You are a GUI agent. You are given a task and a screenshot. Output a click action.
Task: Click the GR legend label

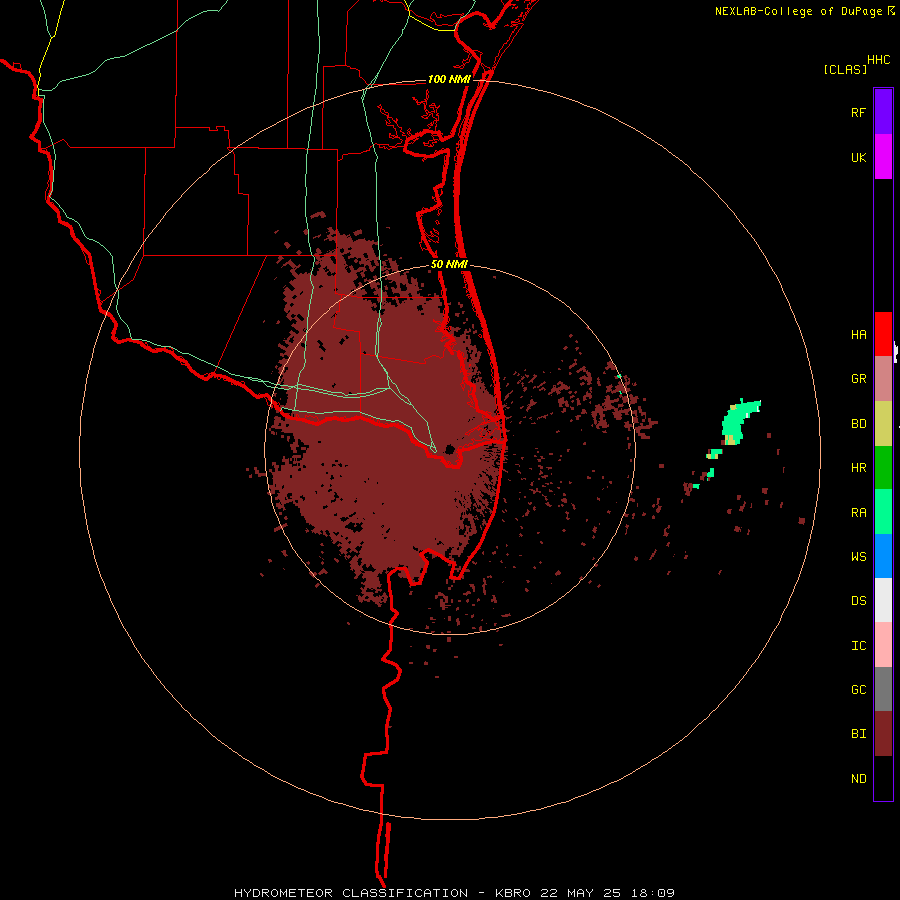[x=858, y=379]
